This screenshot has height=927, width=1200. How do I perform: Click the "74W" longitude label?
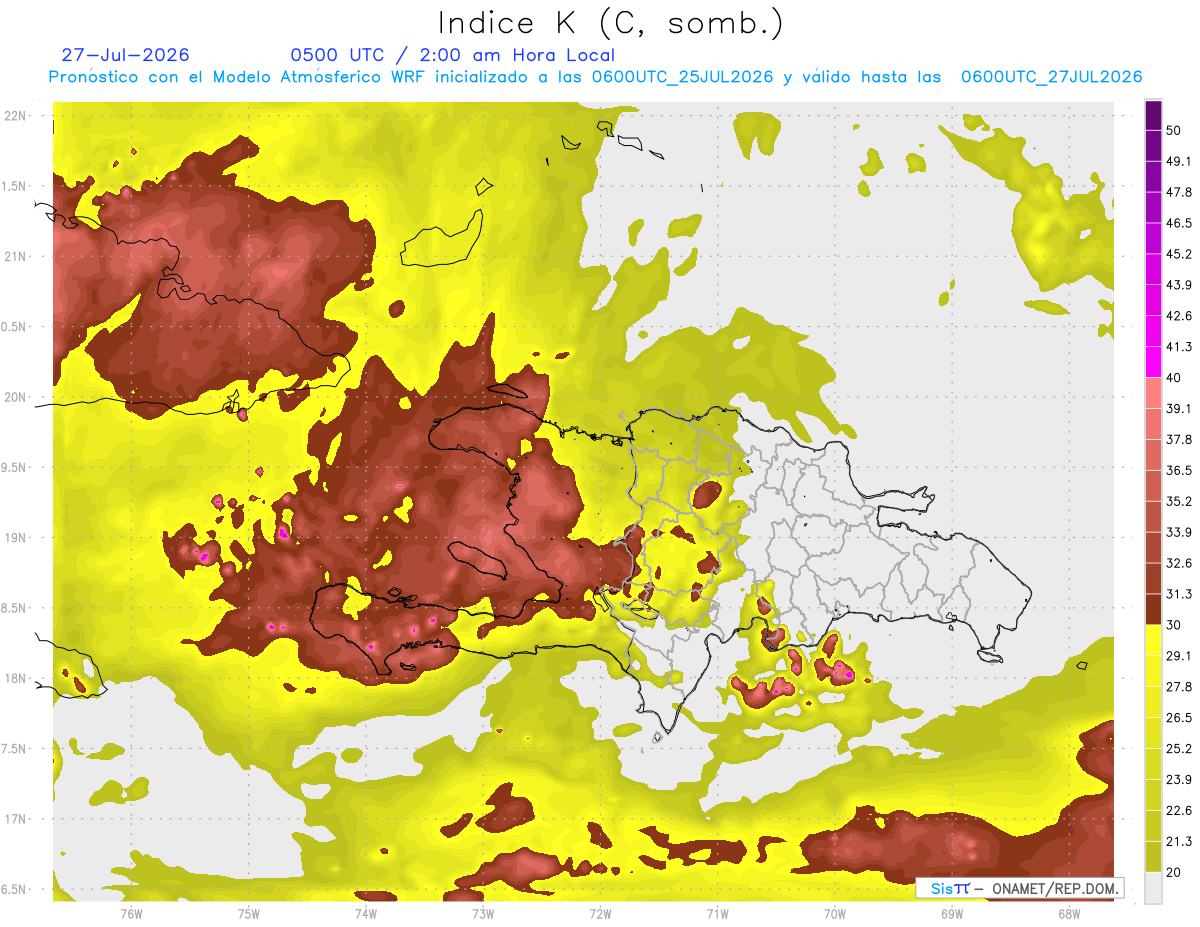click(x=365, y=913)
